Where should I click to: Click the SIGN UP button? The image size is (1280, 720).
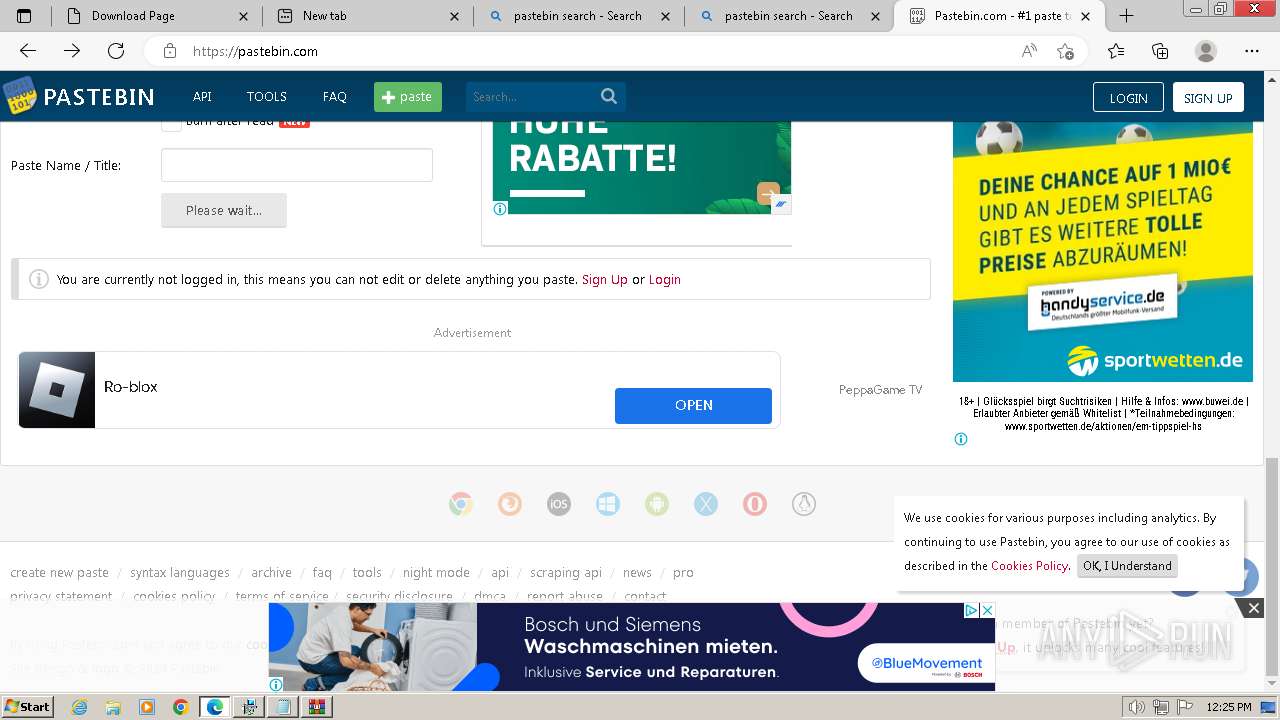pos(1208,97)
